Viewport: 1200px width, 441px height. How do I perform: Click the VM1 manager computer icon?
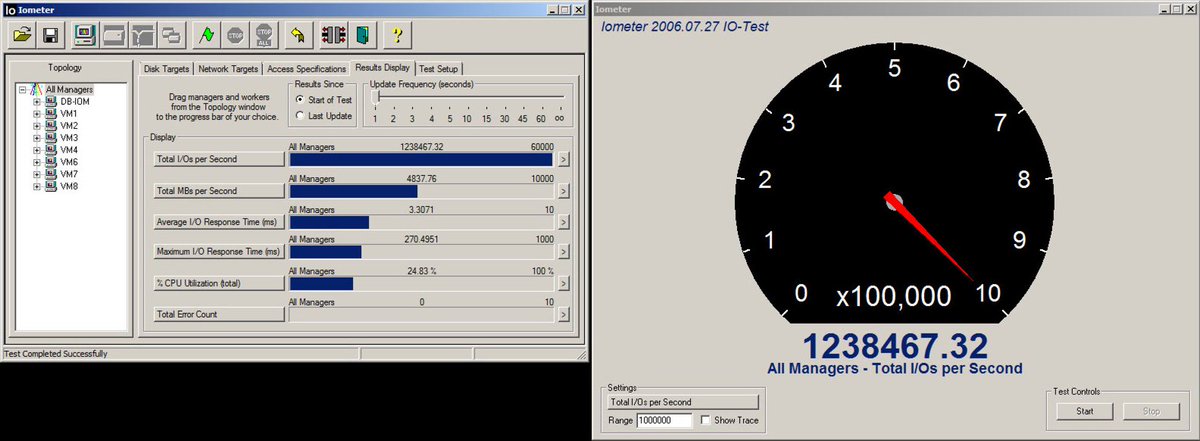51,114
